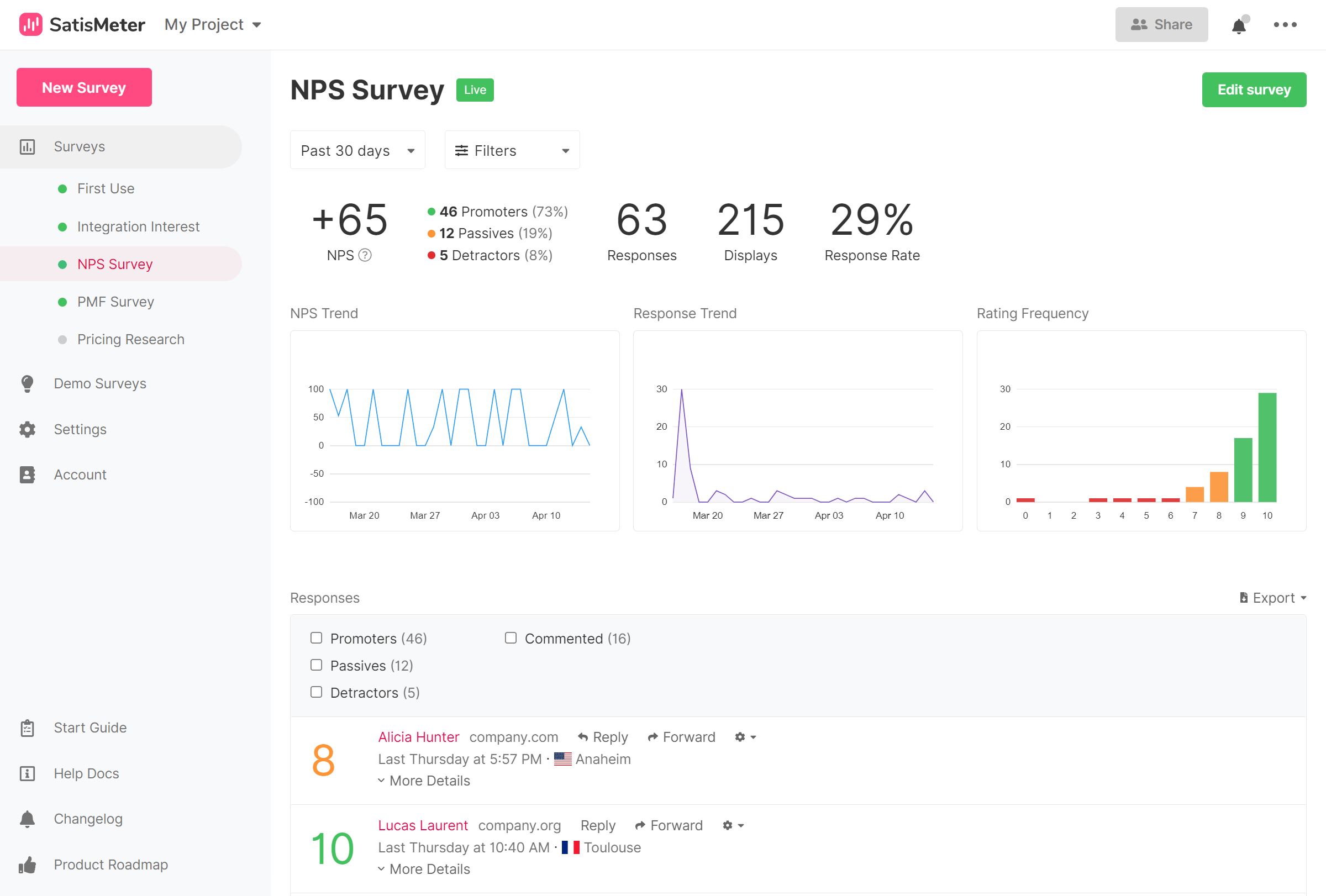Click the Changelog bell sidebar icon
This screenshot has width=1326, height=896.
[27, 818]
